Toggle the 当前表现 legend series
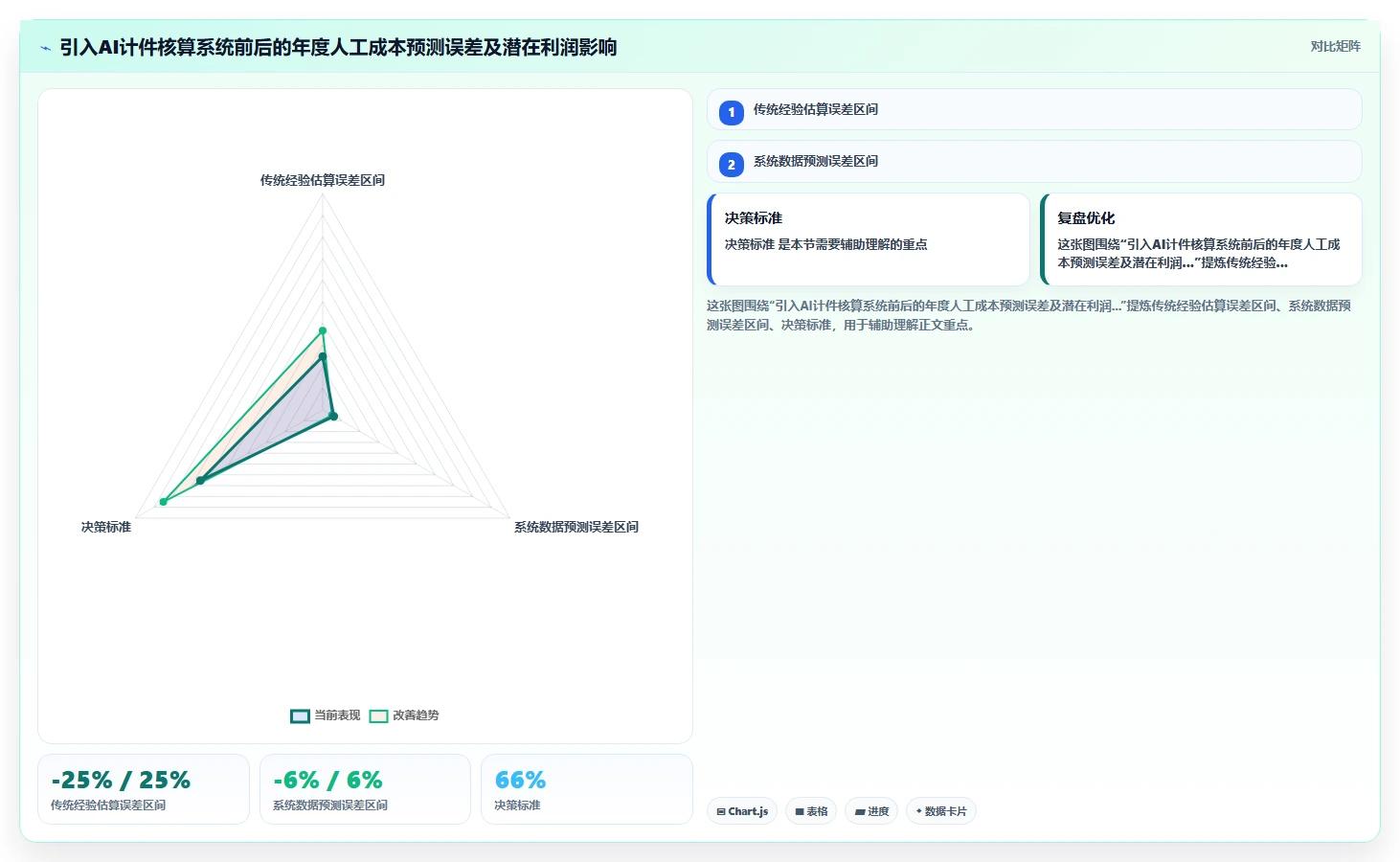Viewport: 1400px width, 862px height. coord(326,715)
